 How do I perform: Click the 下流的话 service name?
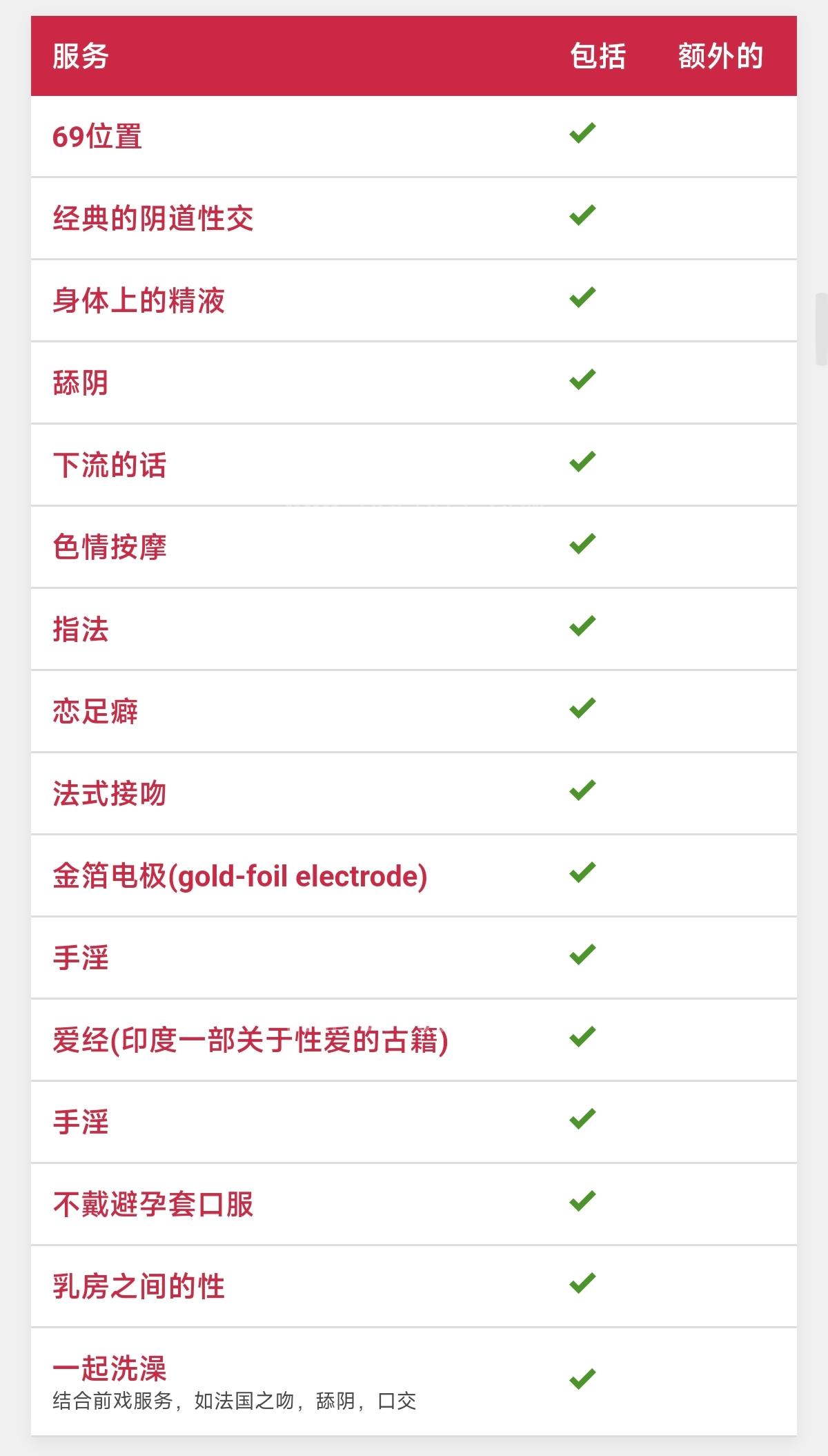(x=110, y=465)
